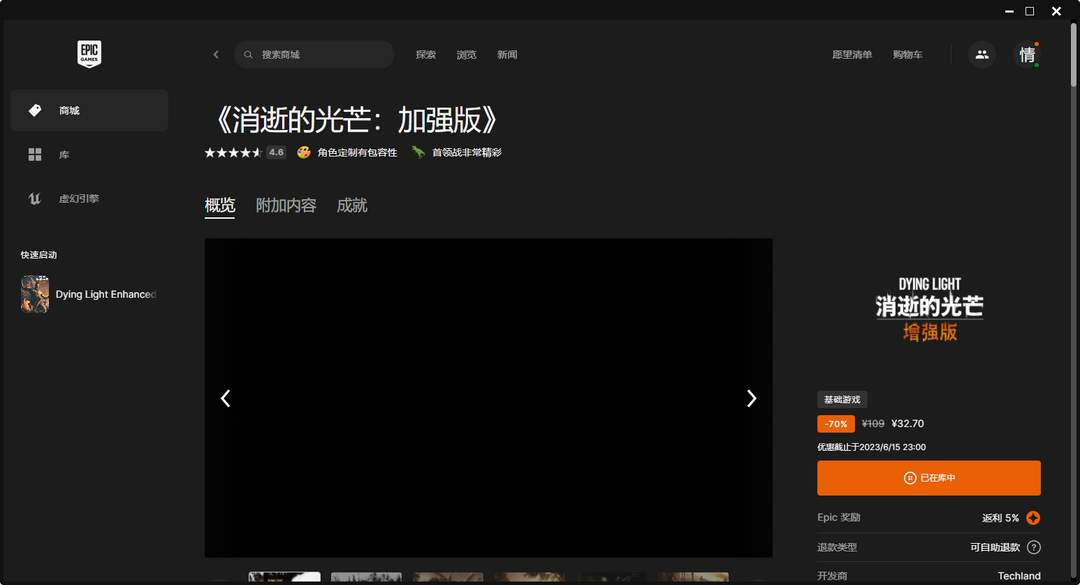
Task: Open the 探索 Discover page
Action: click(x=426, y=54)
